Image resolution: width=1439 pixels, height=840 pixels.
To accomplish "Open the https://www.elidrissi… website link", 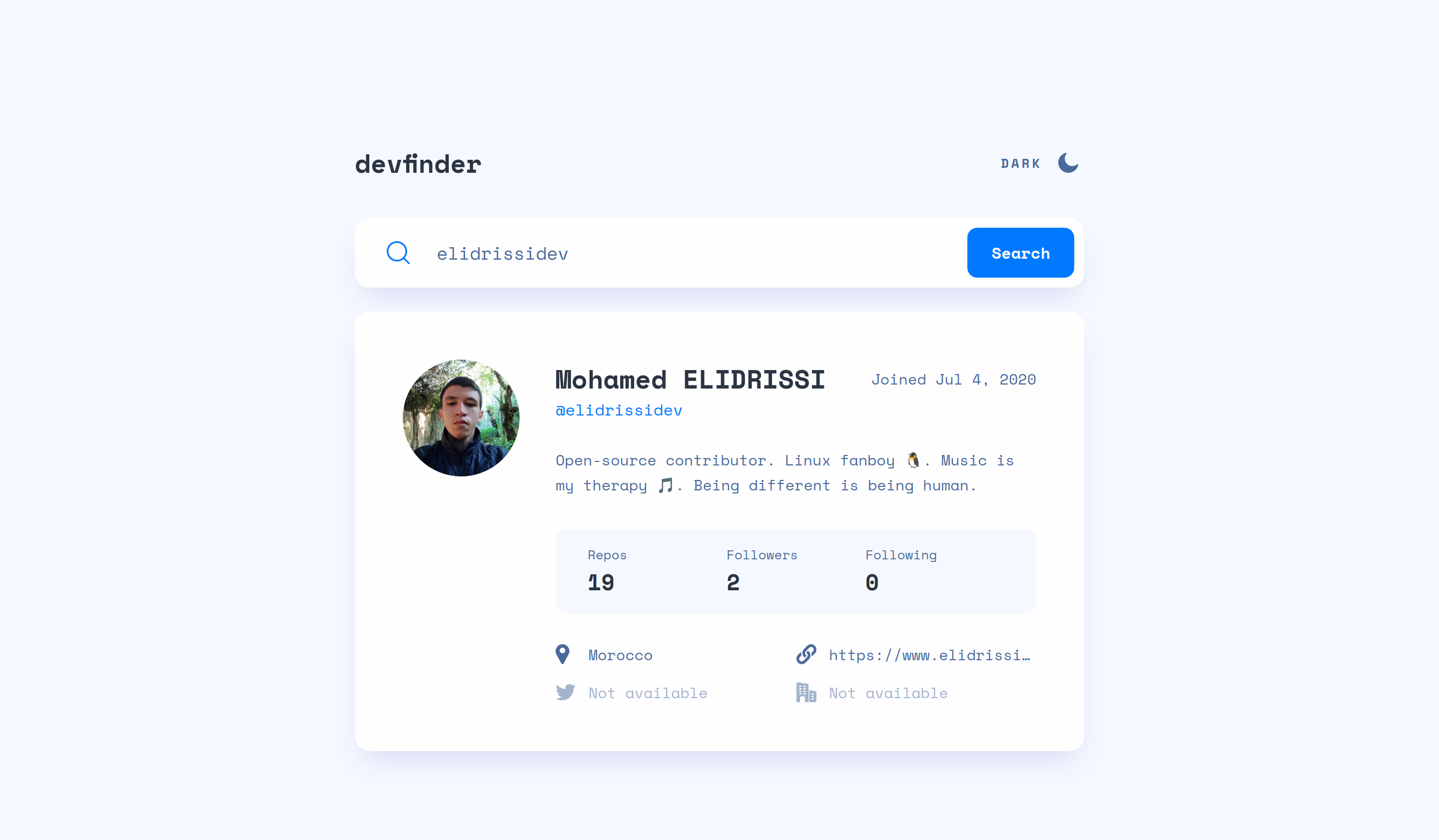I will point(930,655).
